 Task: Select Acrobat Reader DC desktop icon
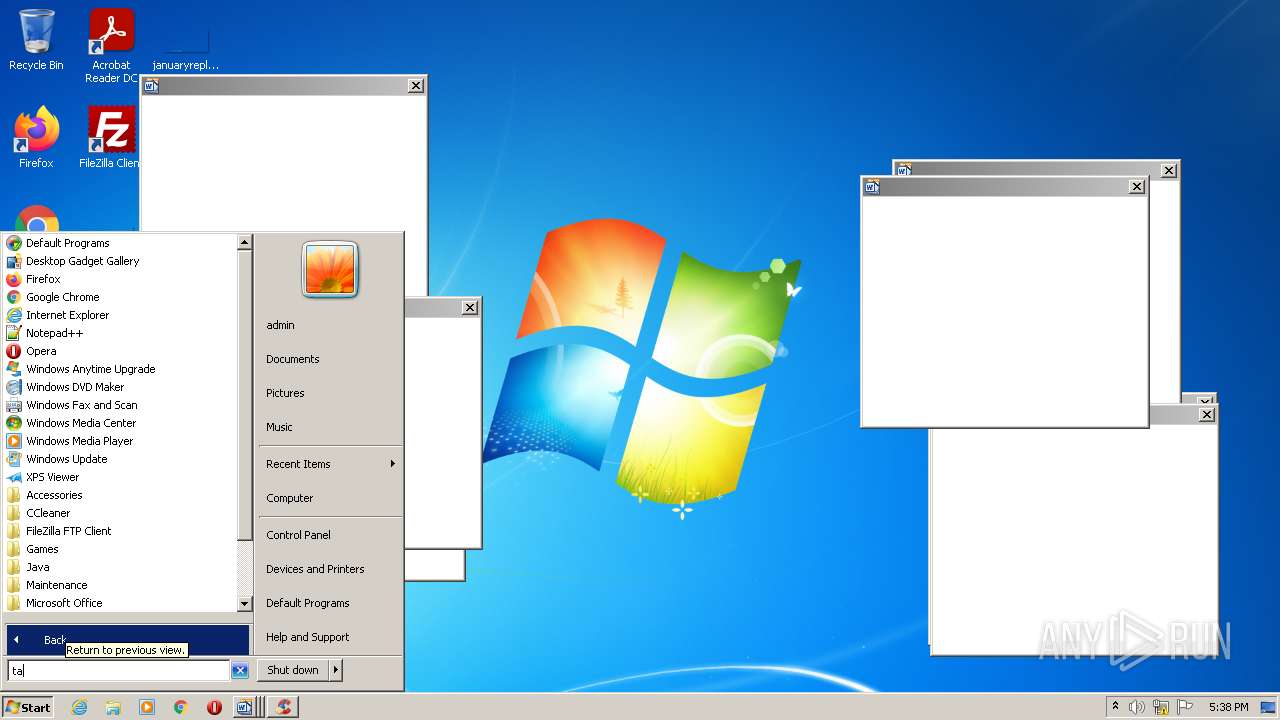[x=111, y=46]
